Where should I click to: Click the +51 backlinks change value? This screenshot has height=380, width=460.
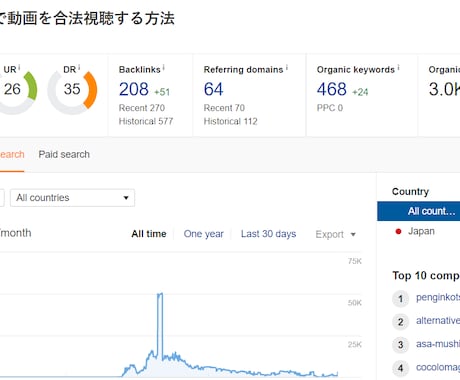pyautogui.click(x=162, y=92)
